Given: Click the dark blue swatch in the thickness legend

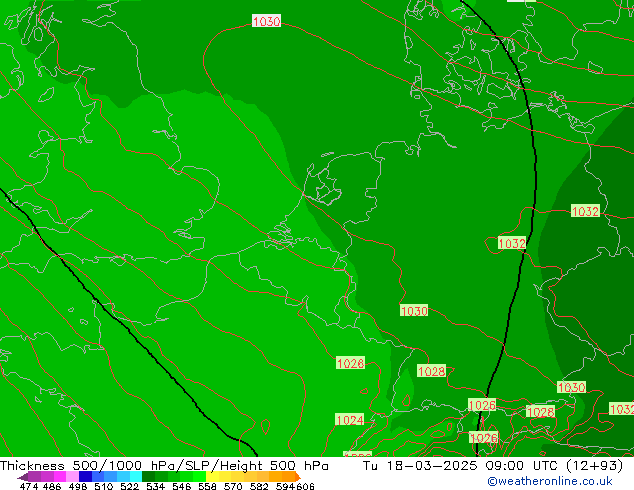Looking at the screenshot, I should coord(85,477).
